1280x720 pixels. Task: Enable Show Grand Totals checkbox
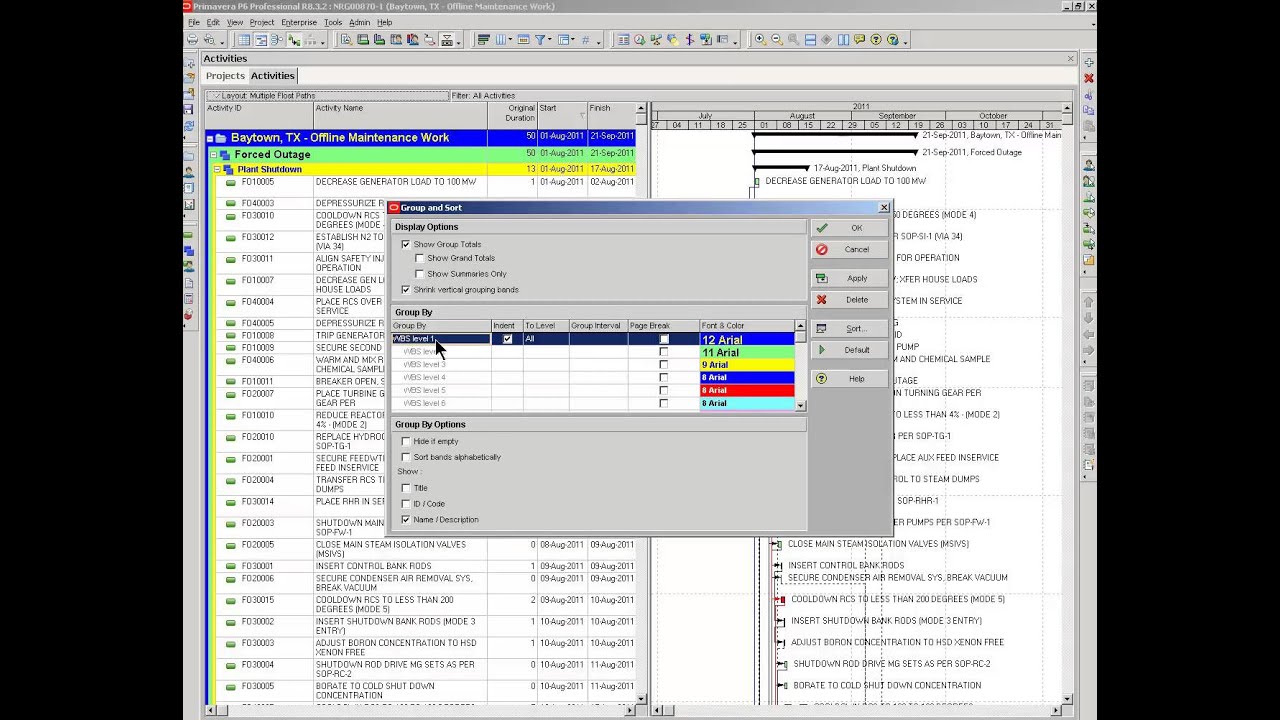(x=420, y=259)
